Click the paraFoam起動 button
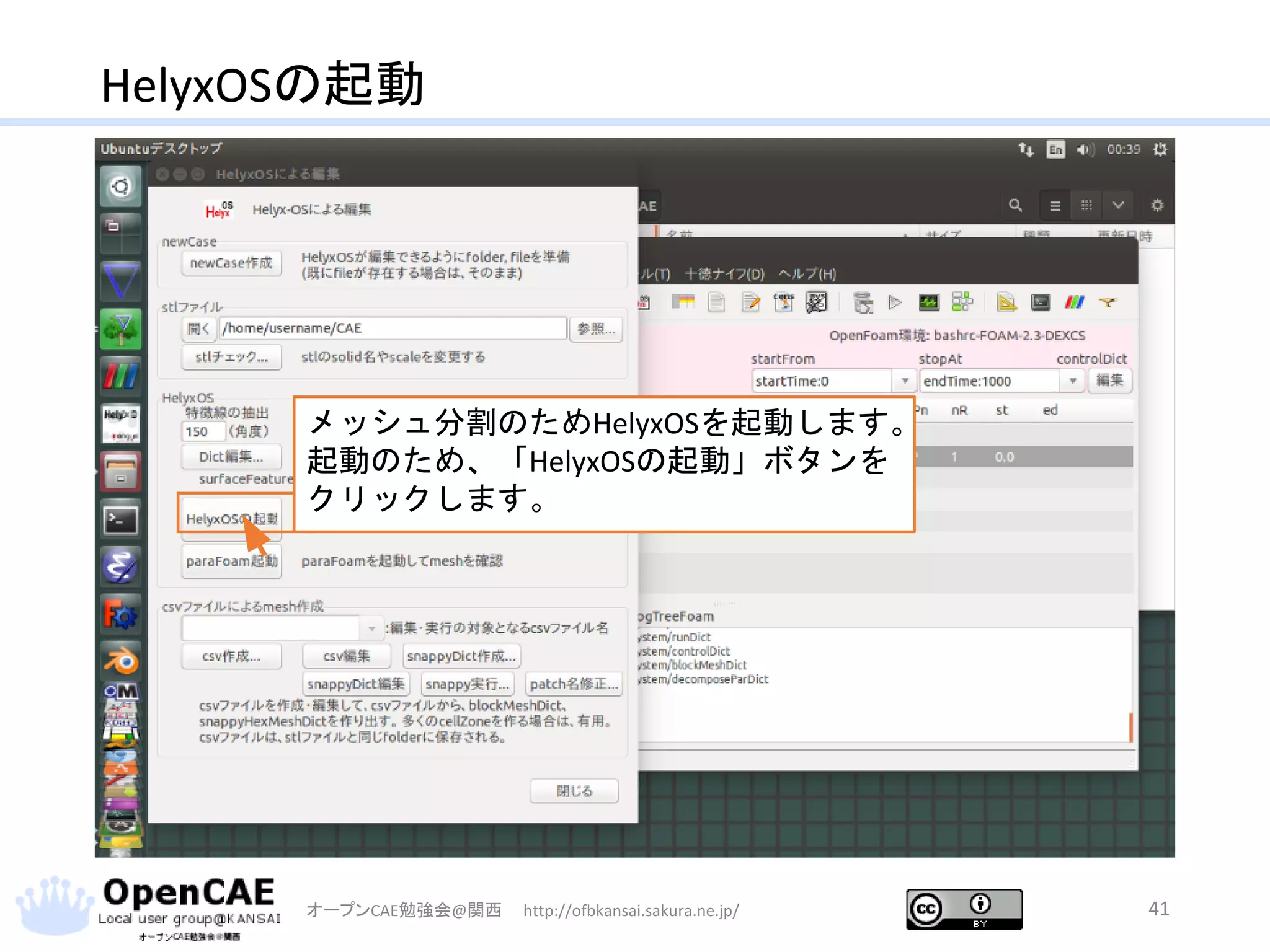This screenshot has height=952, width=1270. 231,561
